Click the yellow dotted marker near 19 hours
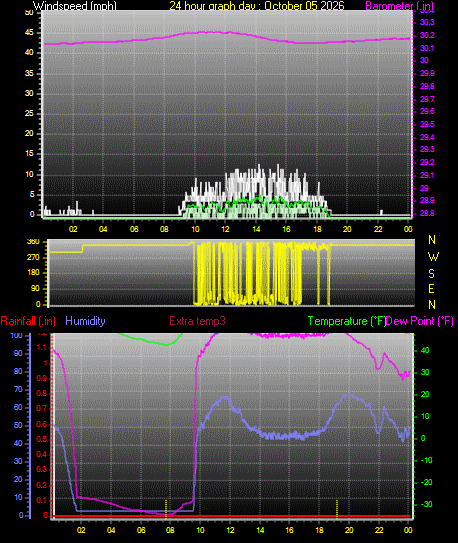The image size is (458, 543). click(x=337, y=509)
